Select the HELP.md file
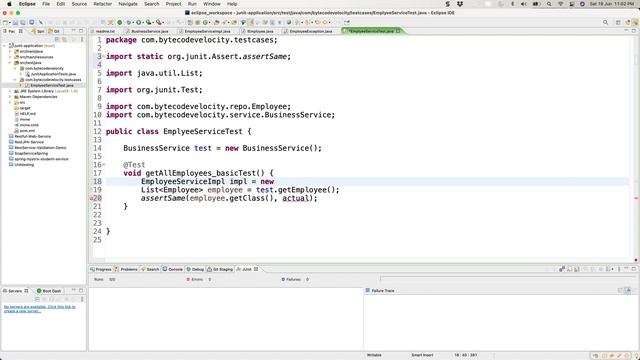 (27, 114)
